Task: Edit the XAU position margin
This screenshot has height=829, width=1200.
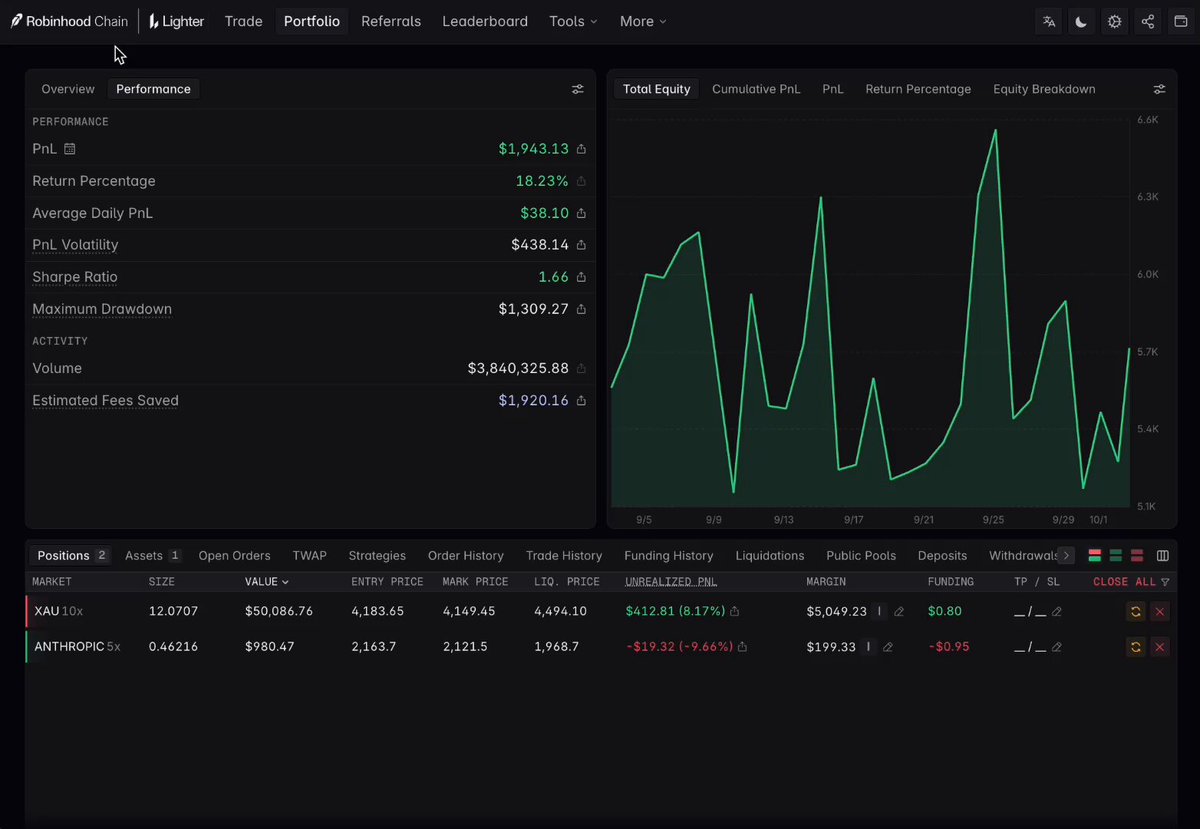Action: point(899,611)
